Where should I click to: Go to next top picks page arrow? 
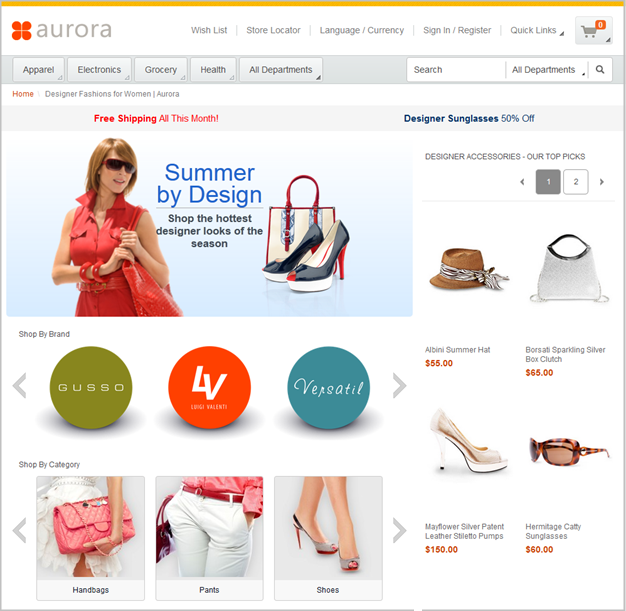(x=602, y=182)
